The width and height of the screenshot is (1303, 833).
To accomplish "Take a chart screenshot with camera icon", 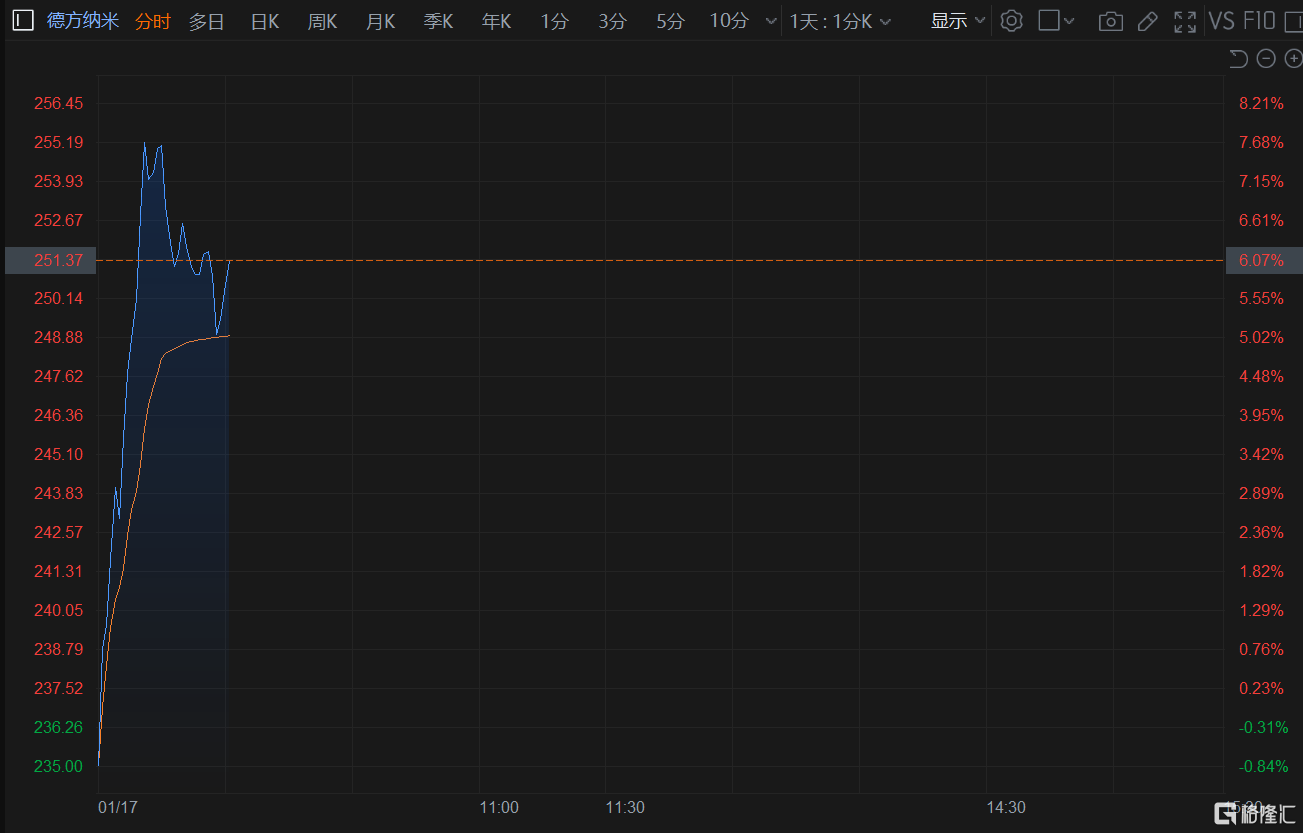I will pyautogui.click(x=1110, y=21).
